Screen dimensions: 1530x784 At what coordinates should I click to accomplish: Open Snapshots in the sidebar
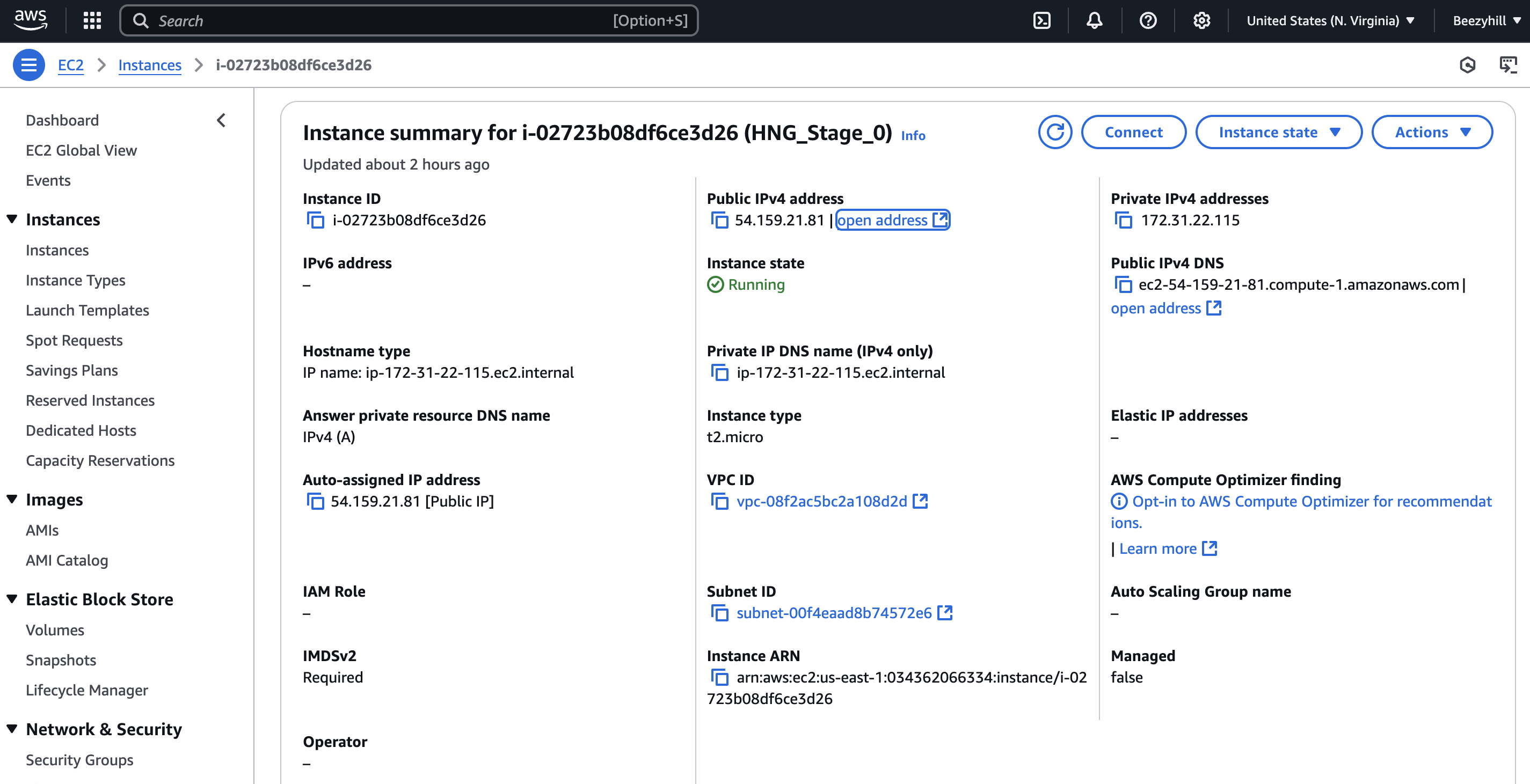point(61,661)
